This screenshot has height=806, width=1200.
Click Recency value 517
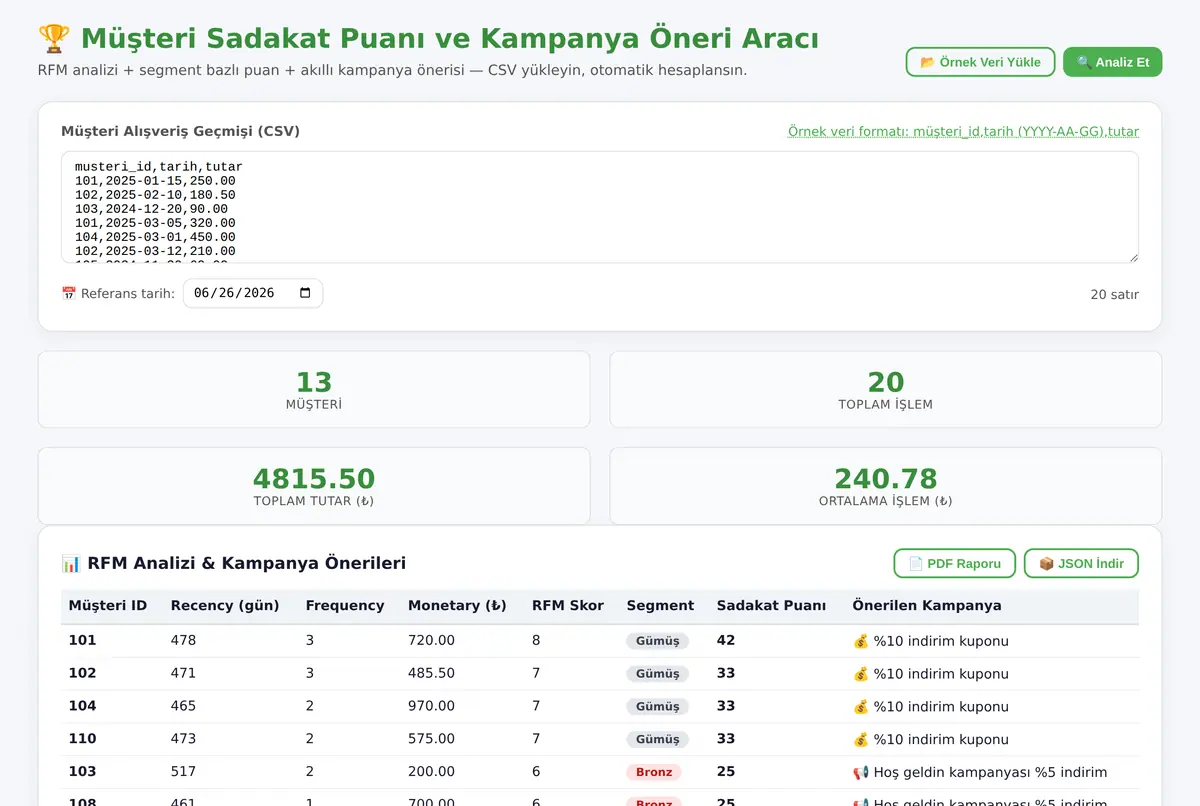(183, 772)
